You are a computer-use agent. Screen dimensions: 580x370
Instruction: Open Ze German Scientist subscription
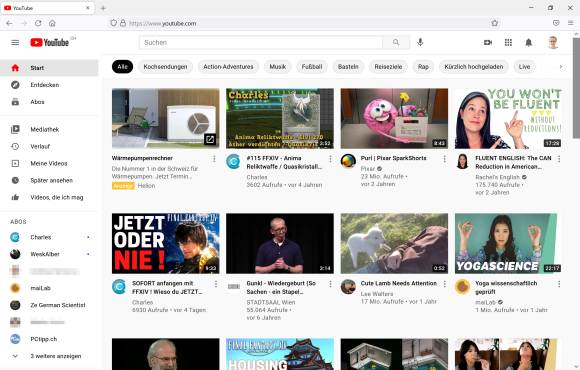click(x=49, y=305)
